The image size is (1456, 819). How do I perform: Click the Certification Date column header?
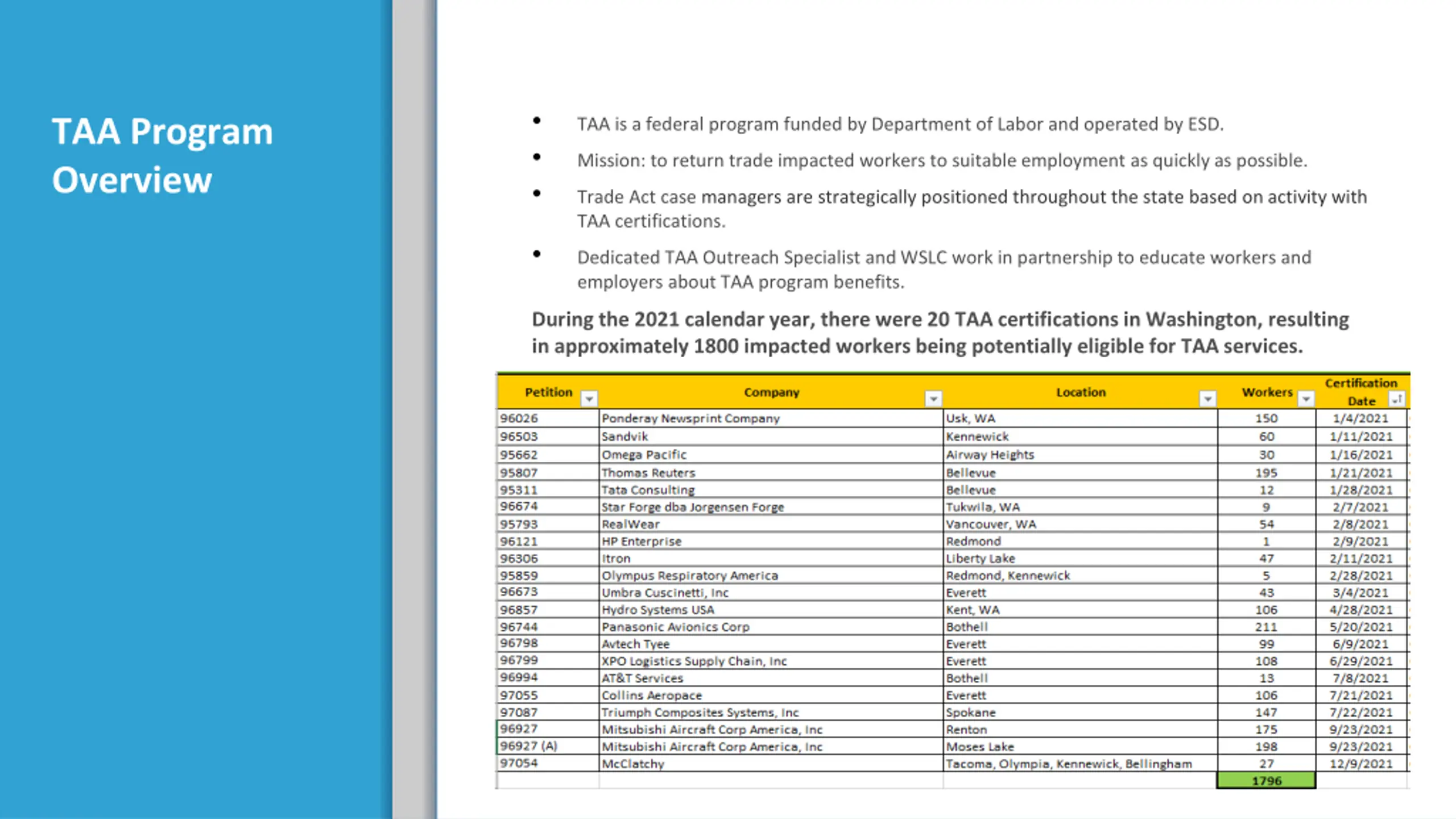(1361, 392)
